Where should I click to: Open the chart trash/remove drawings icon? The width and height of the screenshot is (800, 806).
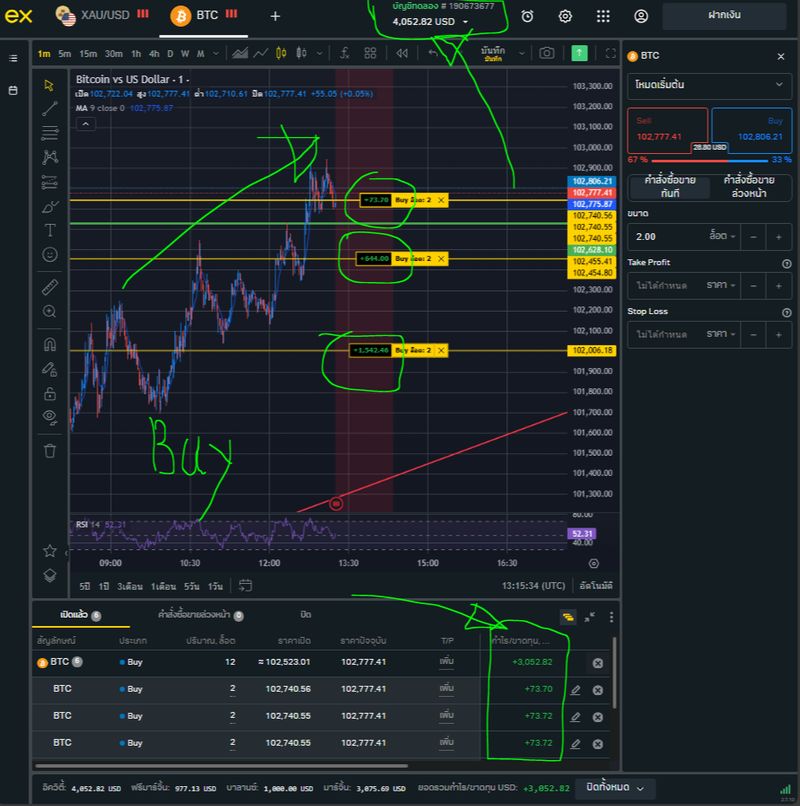(x=48, y=449)
